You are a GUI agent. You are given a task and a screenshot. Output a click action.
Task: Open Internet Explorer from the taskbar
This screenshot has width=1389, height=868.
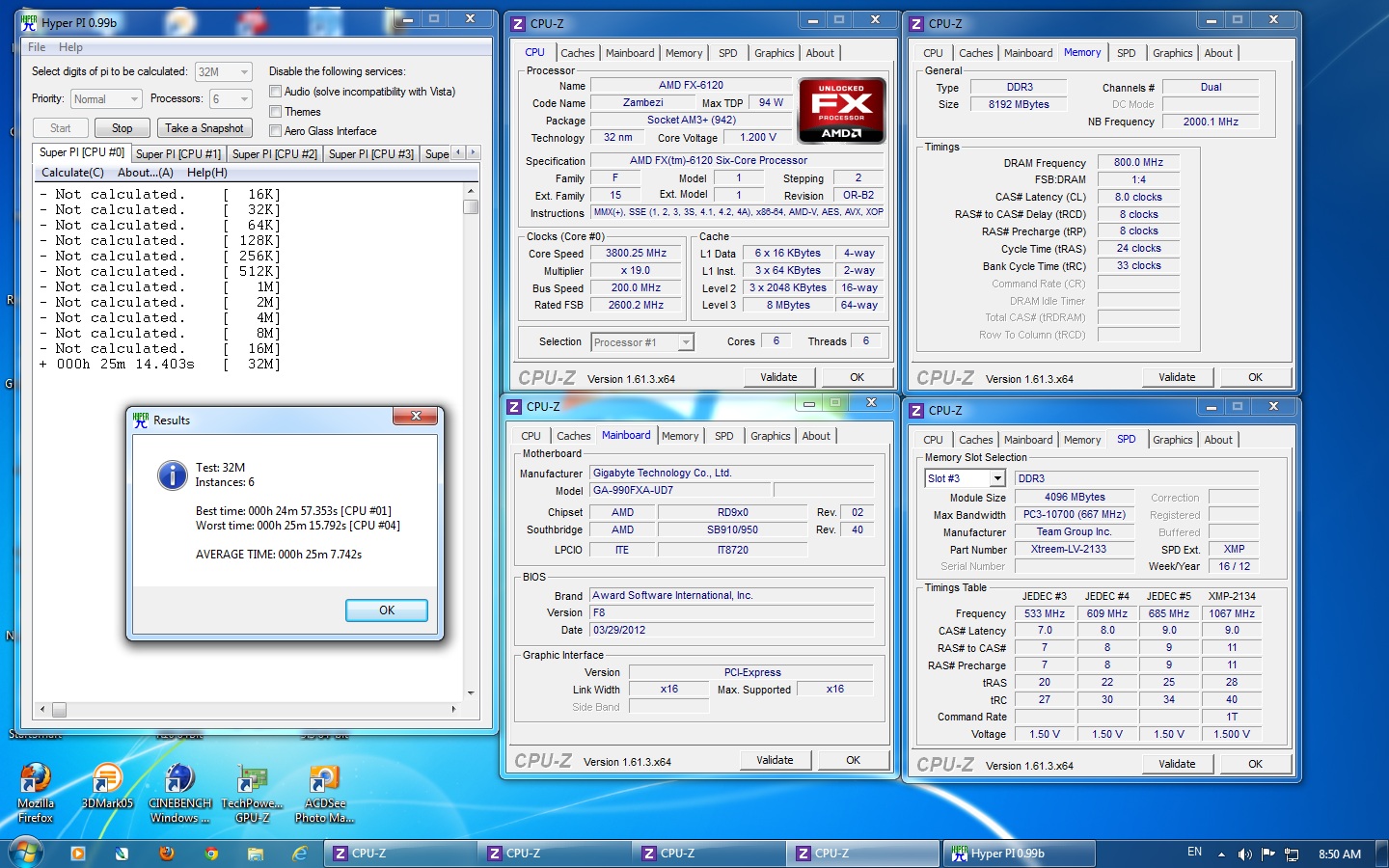300,854
